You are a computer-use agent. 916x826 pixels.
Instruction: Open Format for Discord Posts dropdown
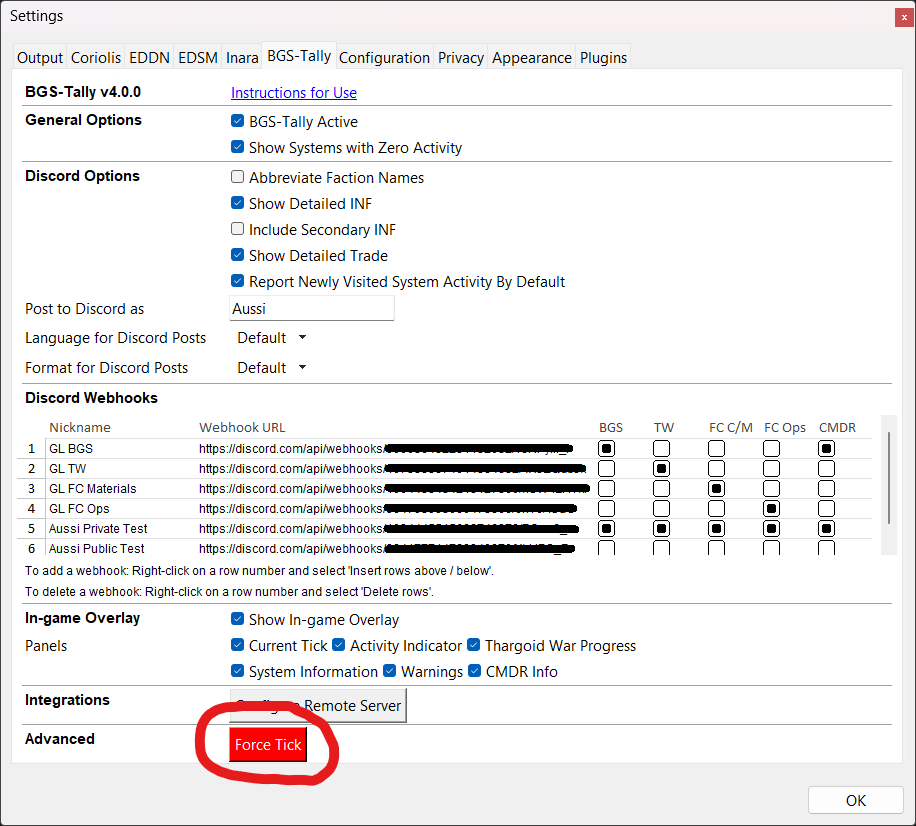click(272, 367)
